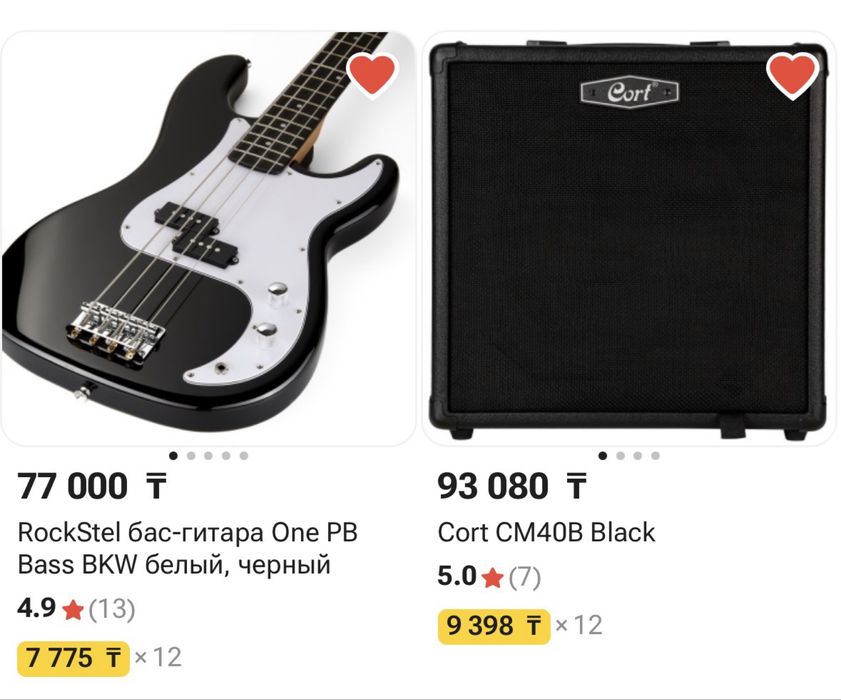Screen dimensions: 841x700
Task: View the 13 reviews for the bass guitar
Action: click(112, 608)
